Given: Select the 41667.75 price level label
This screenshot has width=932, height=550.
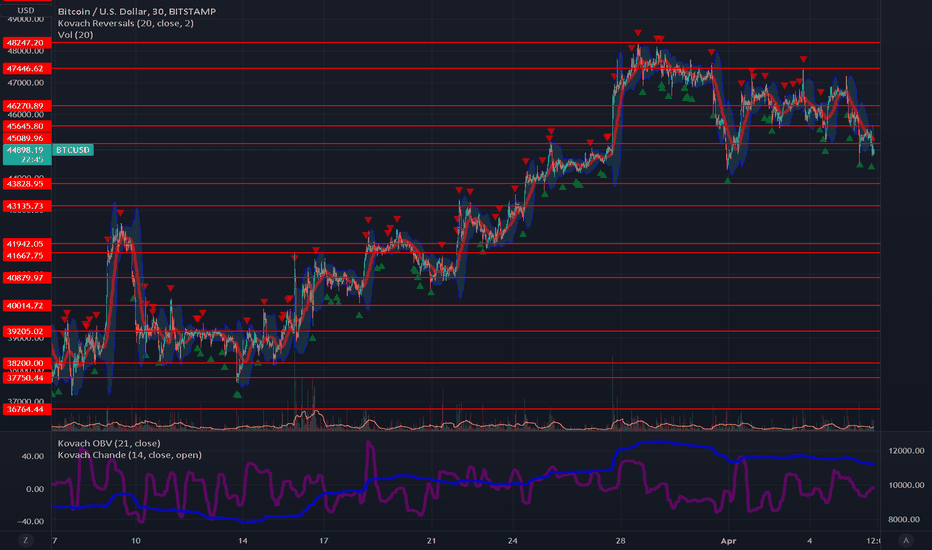Looking at the screenshot, I should [x=27, y=256].
